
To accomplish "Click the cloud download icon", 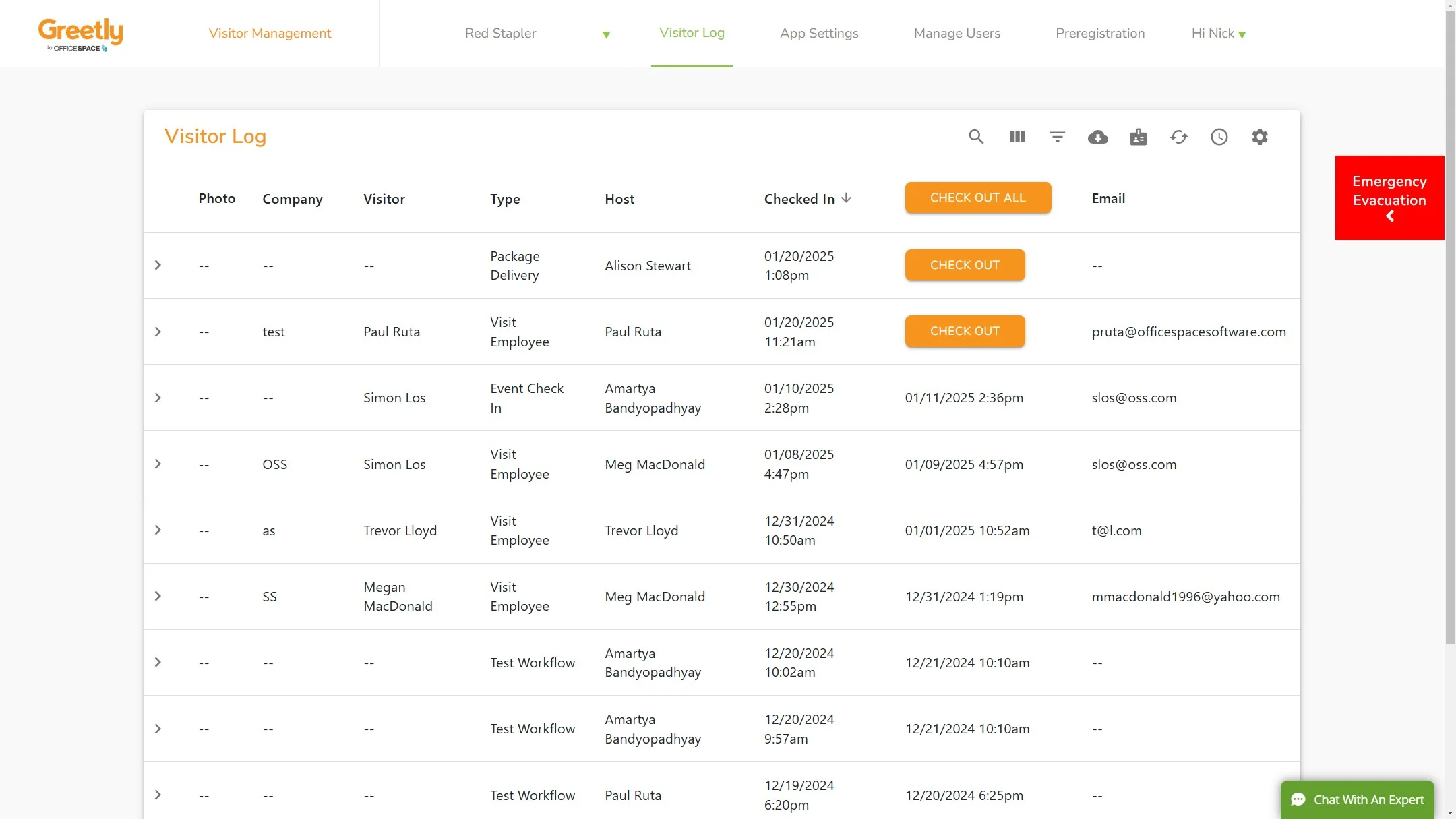I will pyautogui.click(x=1098, y=138).
